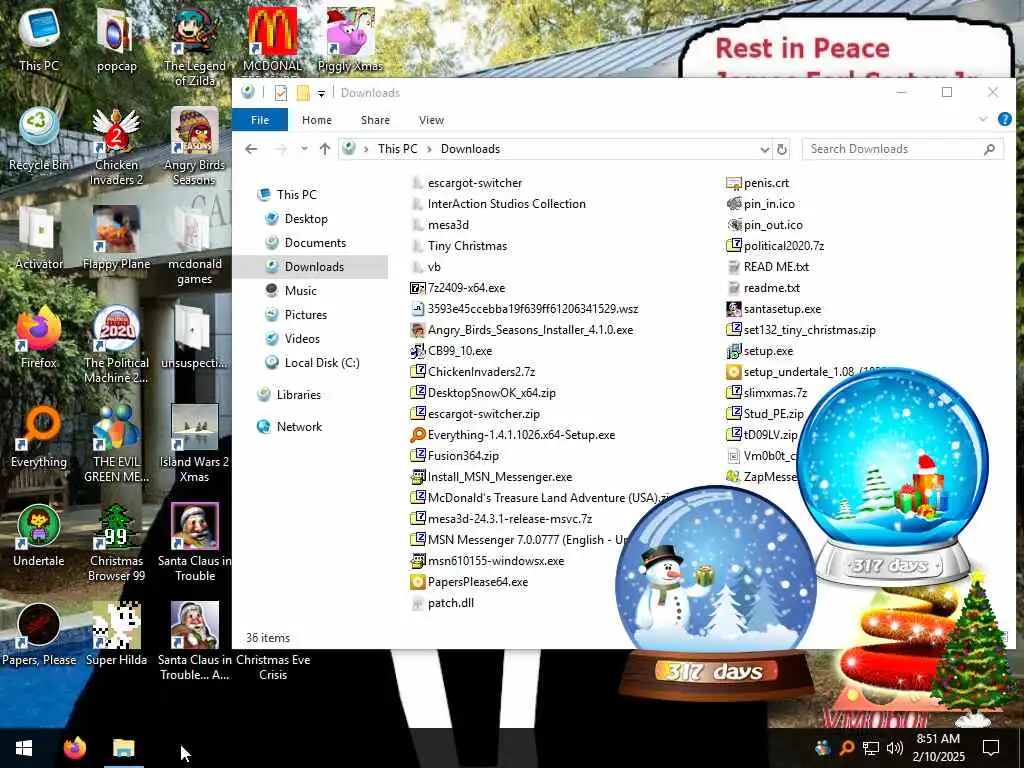Click the Back navigation arrow
1024x768 pixels.
click(x=251, y=149)
